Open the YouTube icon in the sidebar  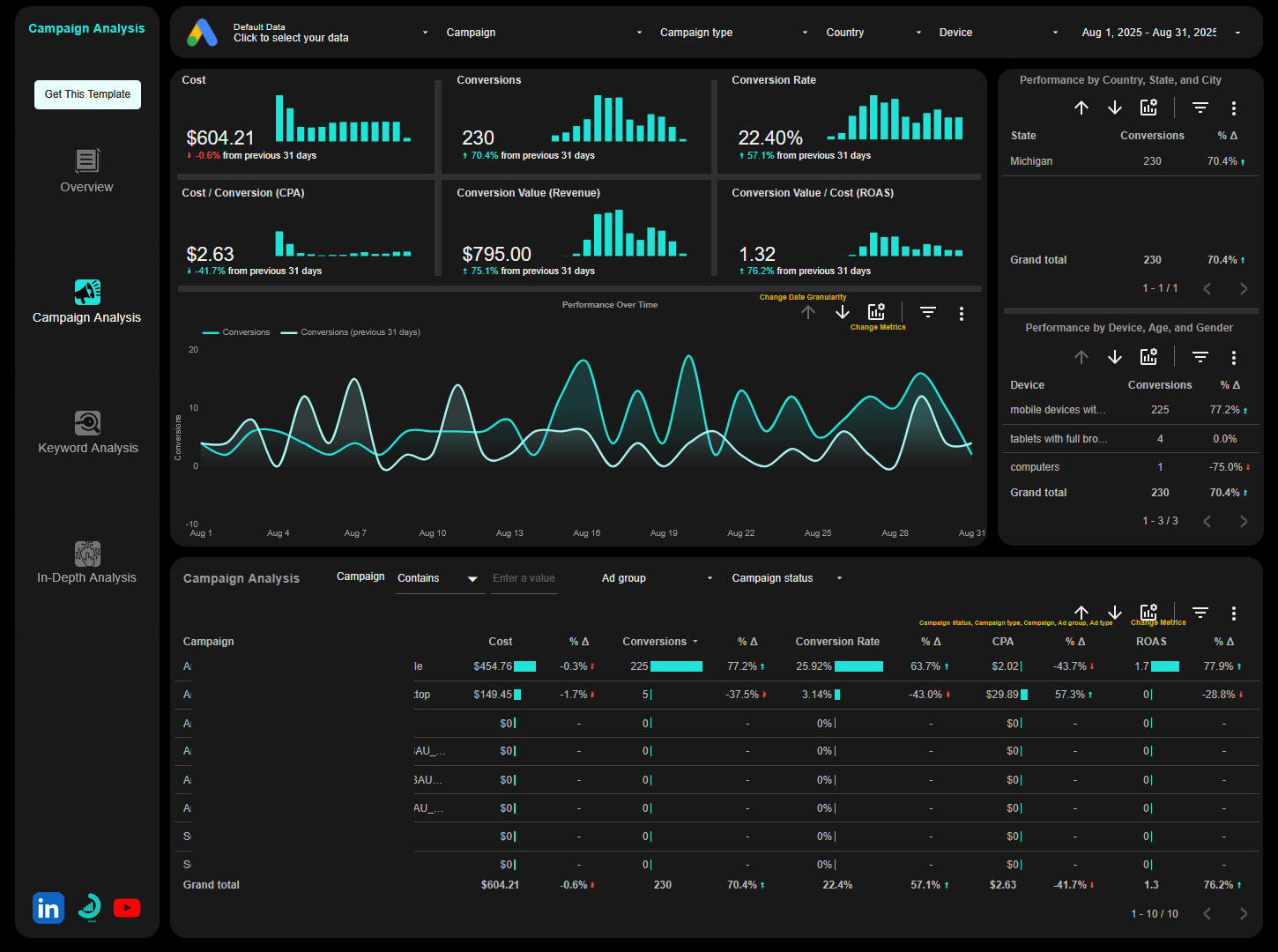127,908
